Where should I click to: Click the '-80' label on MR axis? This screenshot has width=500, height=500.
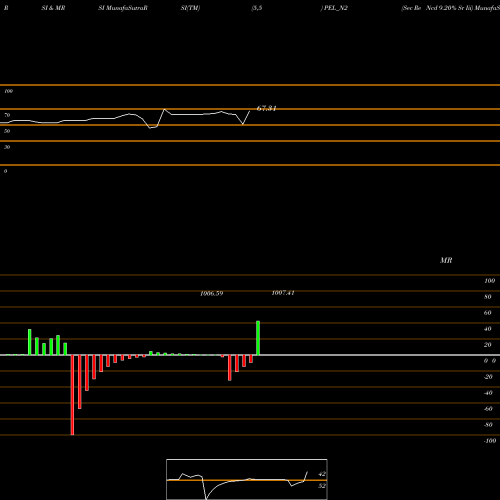pos(488,425)
